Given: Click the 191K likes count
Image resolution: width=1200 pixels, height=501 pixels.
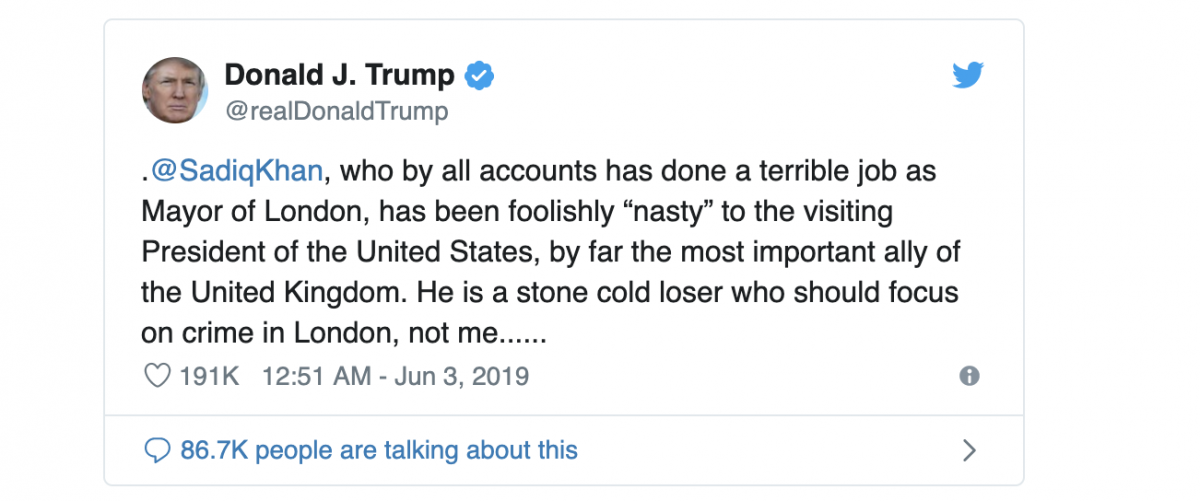Looking at the screenshot, I should tap(209, 376).
